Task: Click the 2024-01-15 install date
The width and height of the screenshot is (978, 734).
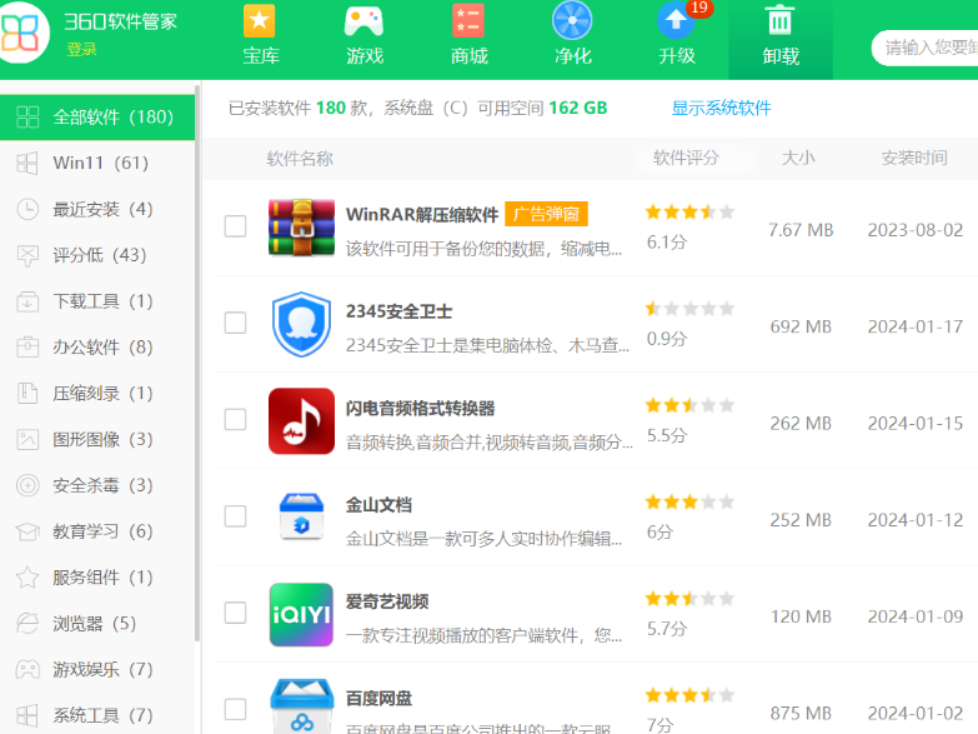Action: click(915, 423)
